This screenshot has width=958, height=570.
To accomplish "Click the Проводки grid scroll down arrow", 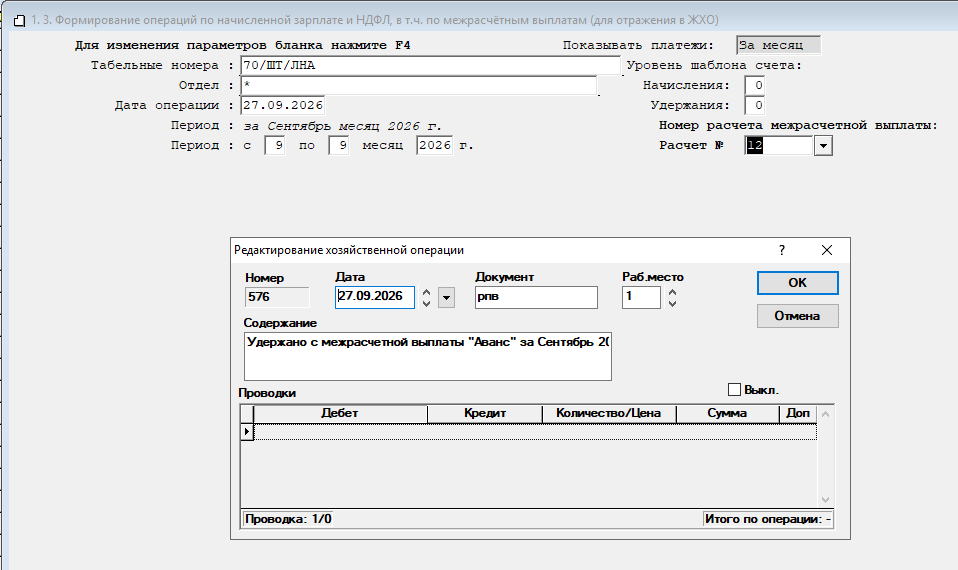I will 825,500.
